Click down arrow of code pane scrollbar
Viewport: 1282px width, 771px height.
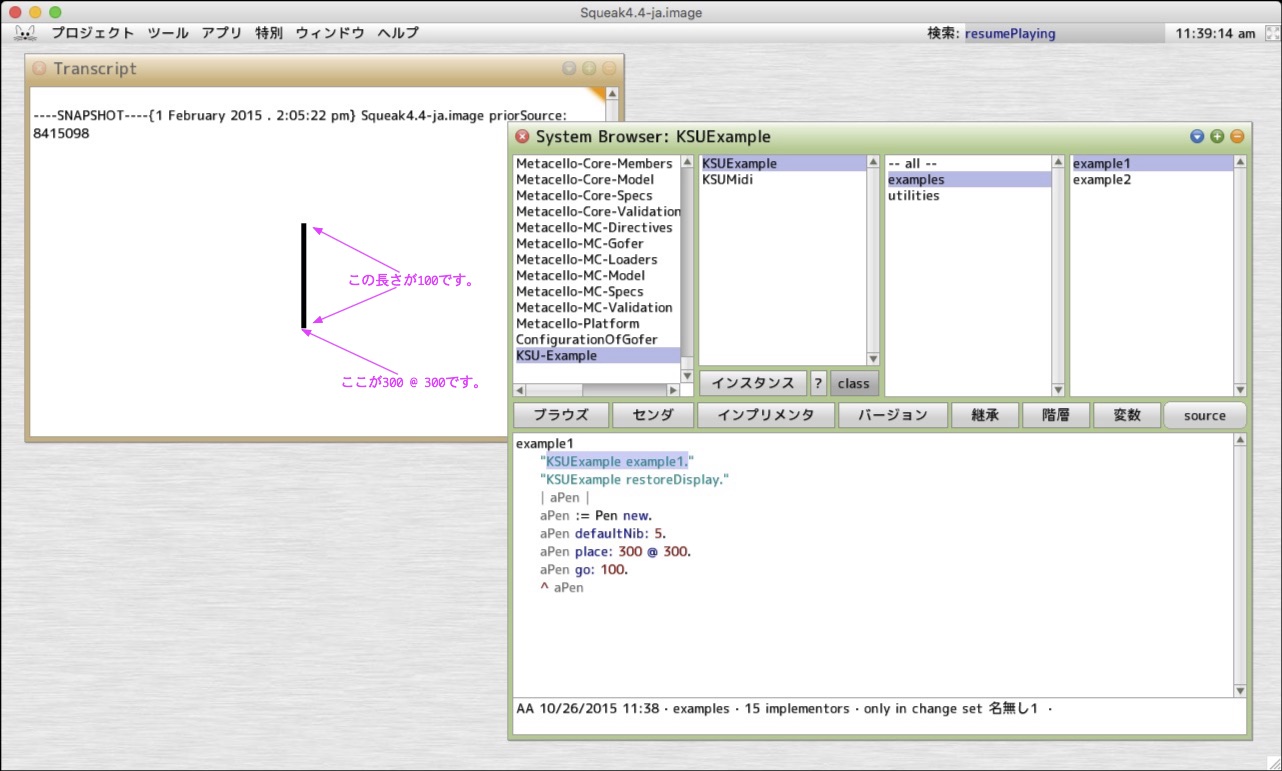[x=1241, y=691]
